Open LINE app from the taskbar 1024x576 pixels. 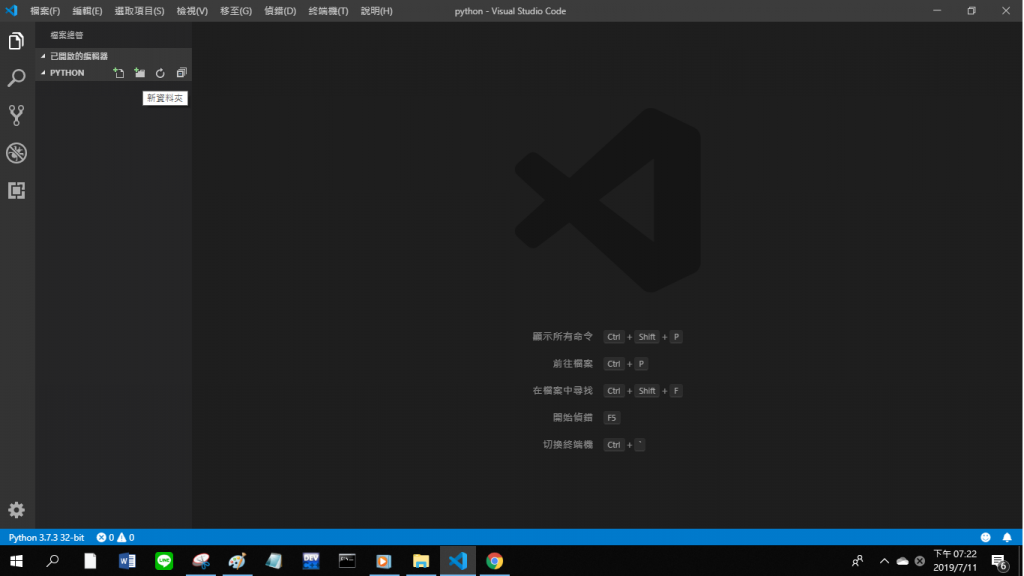[x=164, y=561]
